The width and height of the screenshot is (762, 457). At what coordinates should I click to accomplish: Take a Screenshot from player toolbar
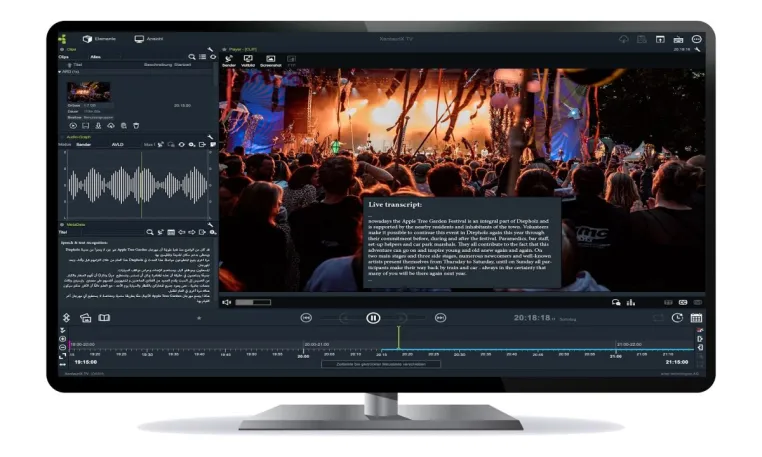click(271, 61)
